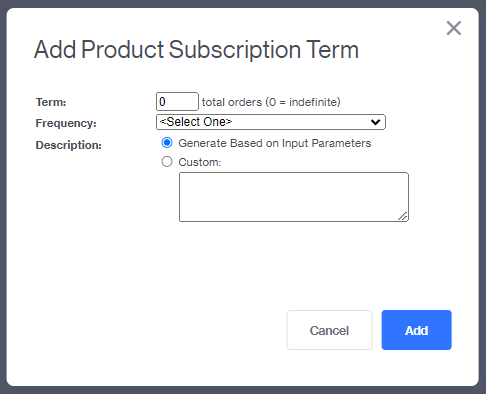The width and height of the screenshot is (486, 394).
Task: Click the Custom: label text
Action: 200,162
